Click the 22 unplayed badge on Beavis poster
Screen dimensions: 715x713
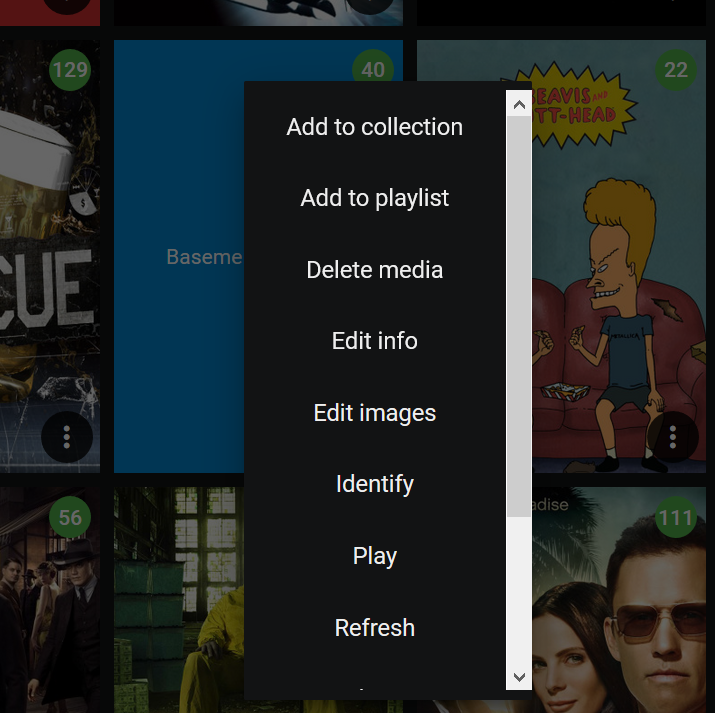676,70
